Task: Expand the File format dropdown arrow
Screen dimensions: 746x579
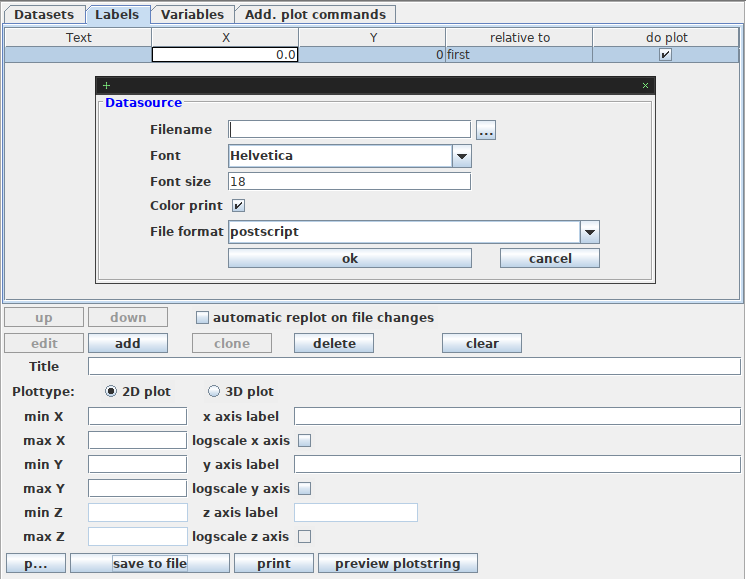Action: click(x=589, y=232)
